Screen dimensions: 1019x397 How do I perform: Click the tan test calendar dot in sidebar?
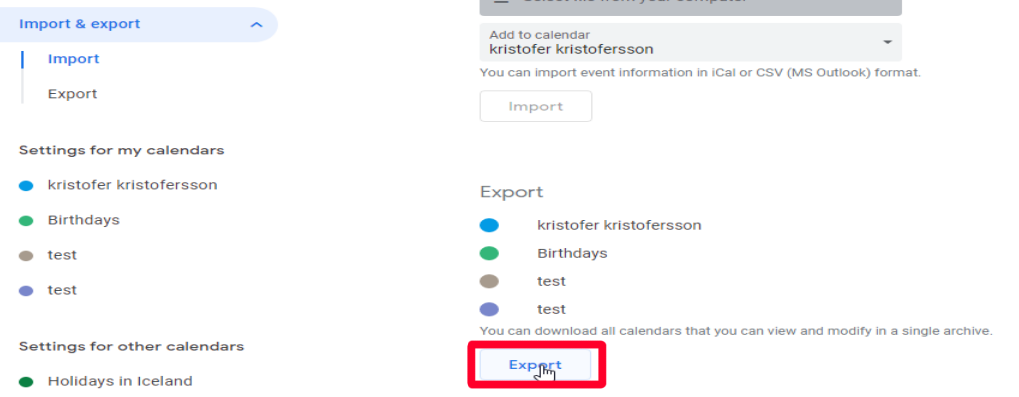pos(26,256)
